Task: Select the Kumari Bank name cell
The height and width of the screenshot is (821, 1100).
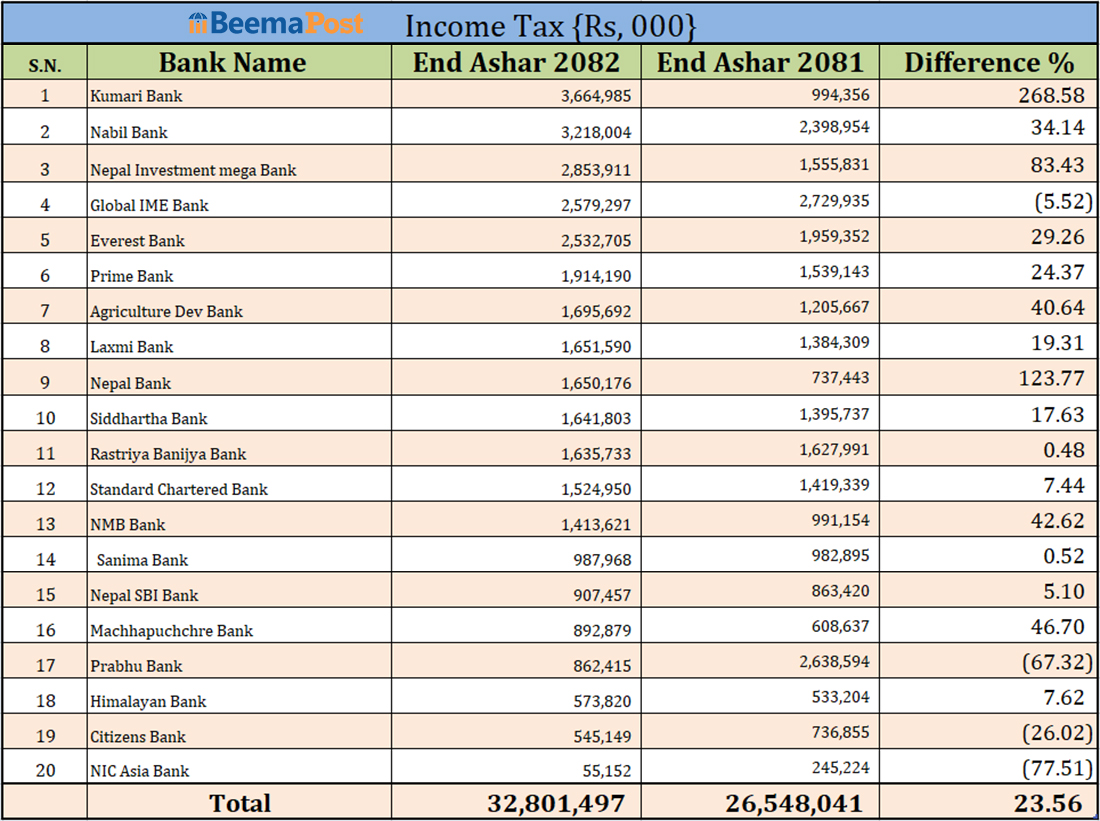Action: coord(136,97)
